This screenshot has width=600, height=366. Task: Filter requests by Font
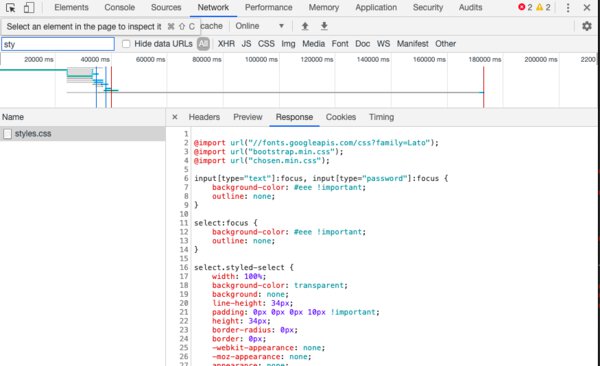tap(340, 44)
